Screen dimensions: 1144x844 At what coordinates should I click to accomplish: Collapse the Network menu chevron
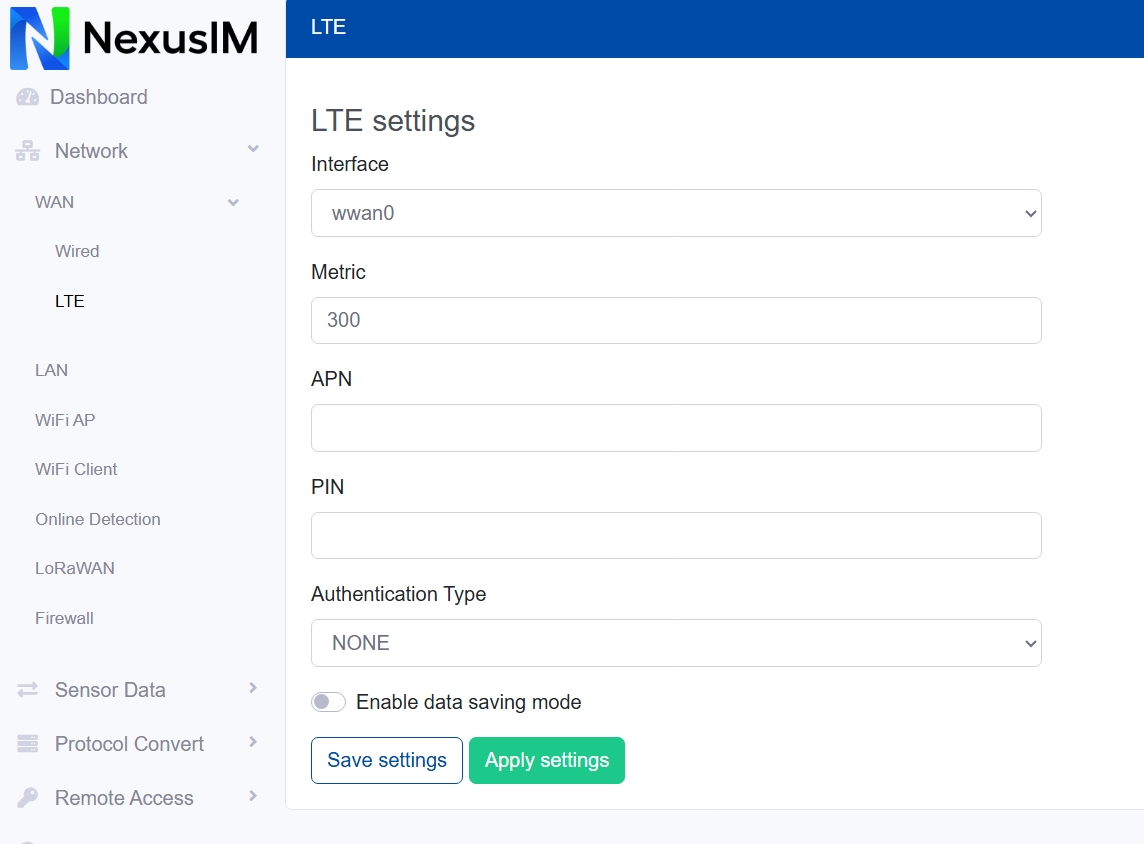click(x=253, y=149)
